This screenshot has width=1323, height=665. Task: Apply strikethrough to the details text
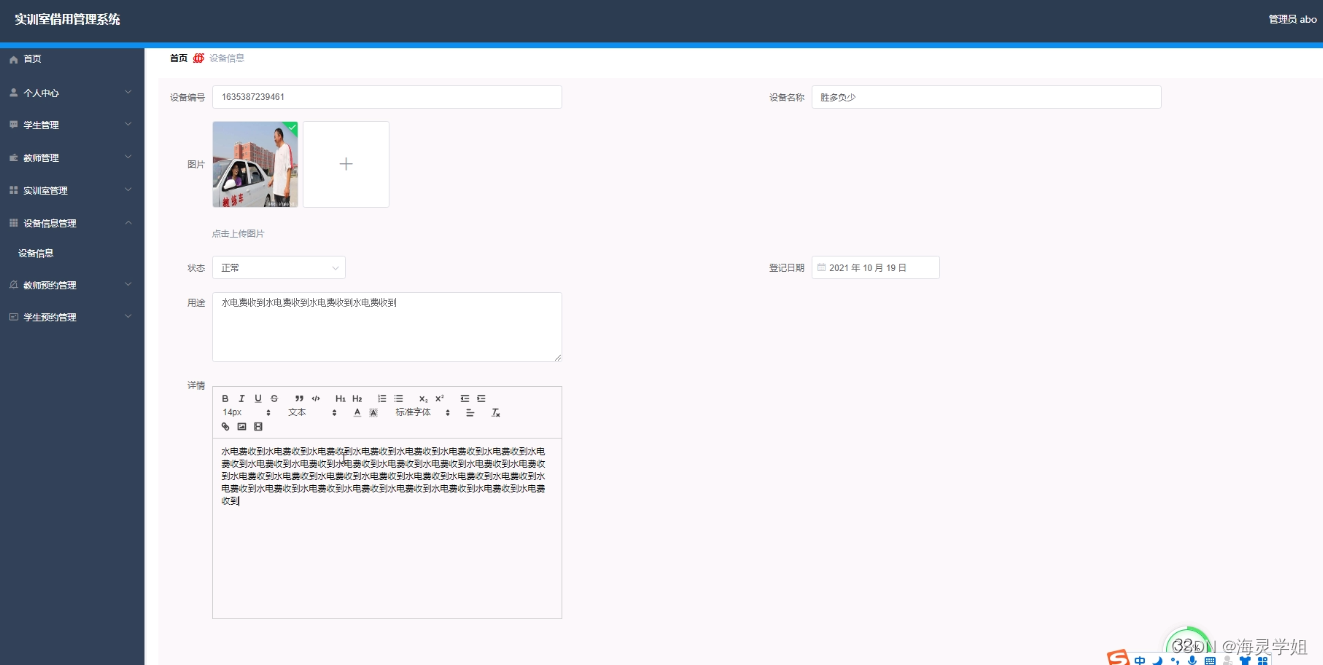coord(273,398)
